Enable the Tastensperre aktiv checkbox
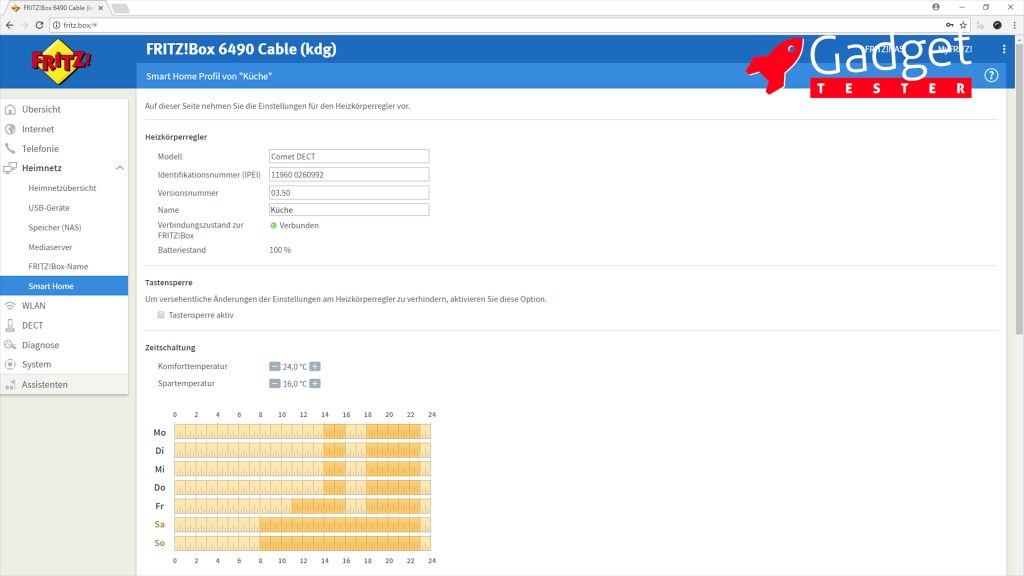Image resolution: width=1024 pixels, height=576 pixels. 161,315
